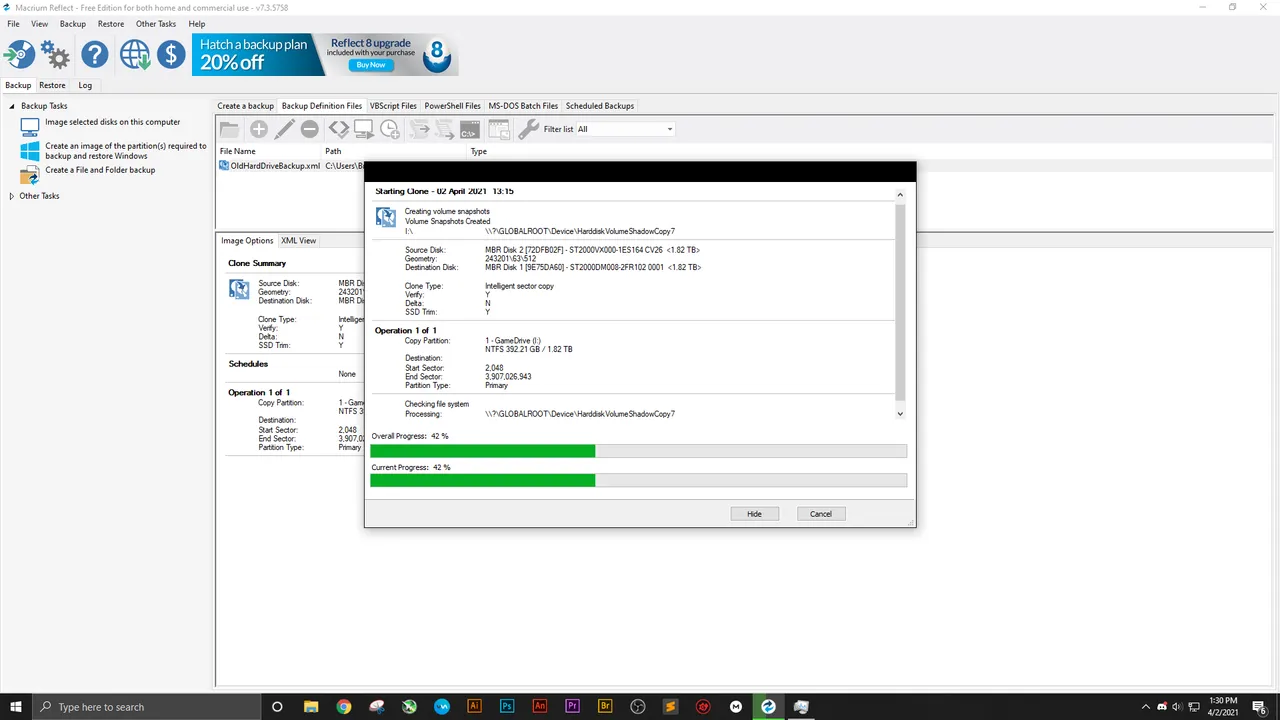This screenshot has height=720, width=1280.
Task: Click the desktop shortcut window icon
Action: tap(498, 129)
